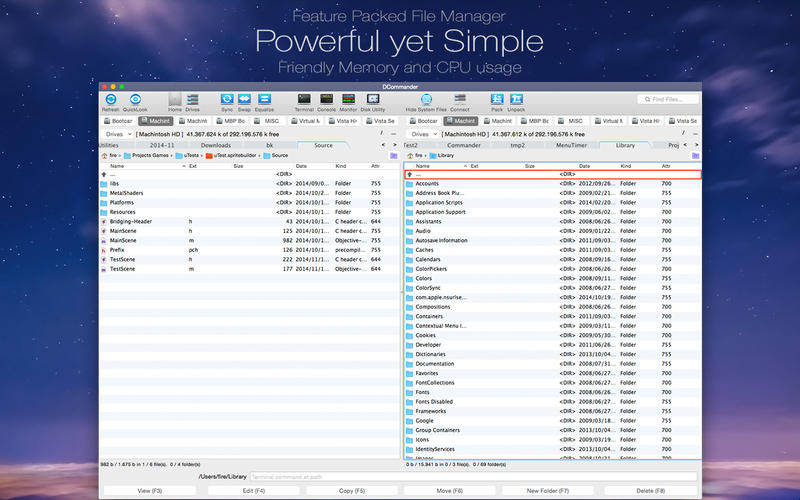Open the Terminal toolbar icon
Image resolution: width=800 pixels, height=500 pixels.
304,99
